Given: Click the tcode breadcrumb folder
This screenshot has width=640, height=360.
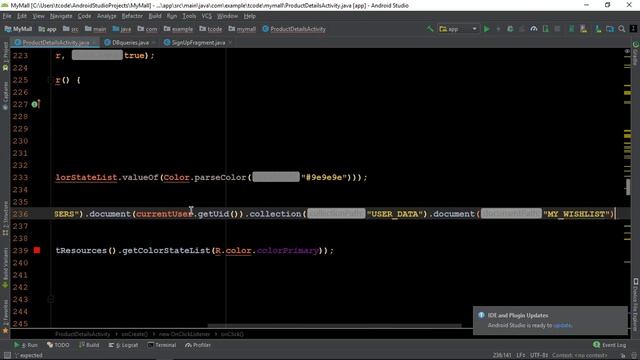Looking at the screenshot, I should coord(211,29).
